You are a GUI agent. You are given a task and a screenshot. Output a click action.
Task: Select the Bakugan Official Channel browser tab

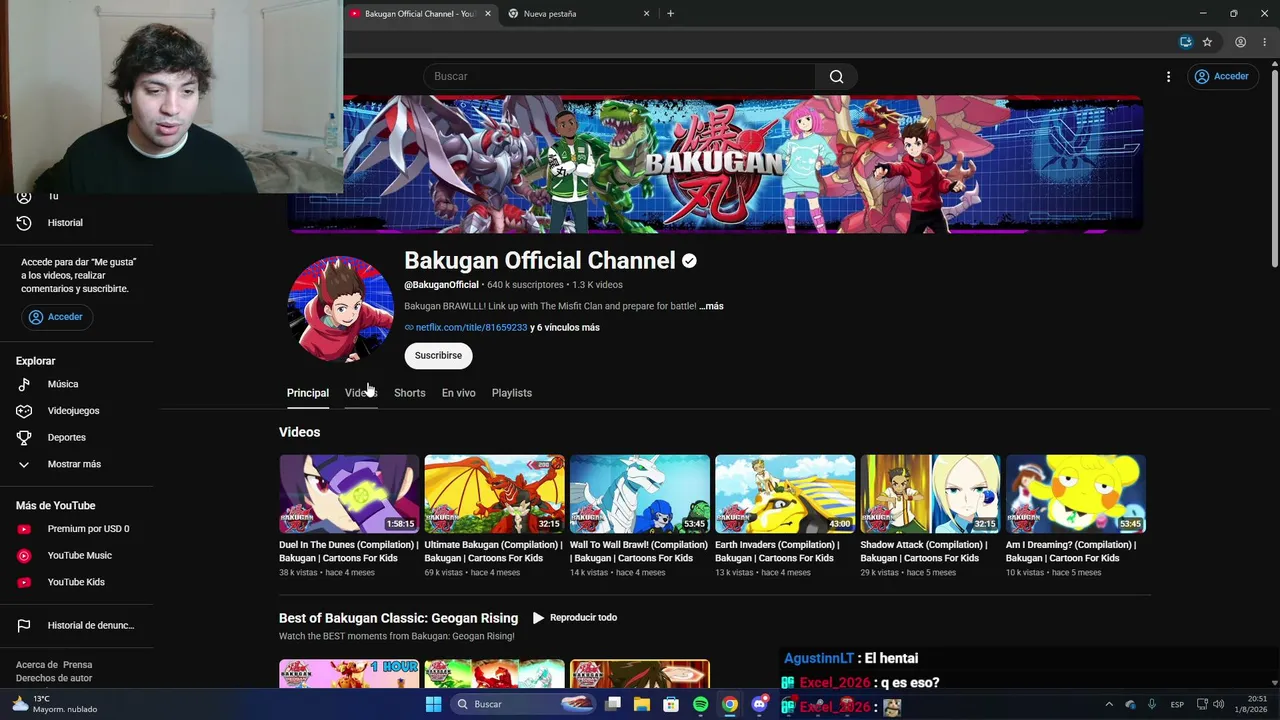coord(420,14)
